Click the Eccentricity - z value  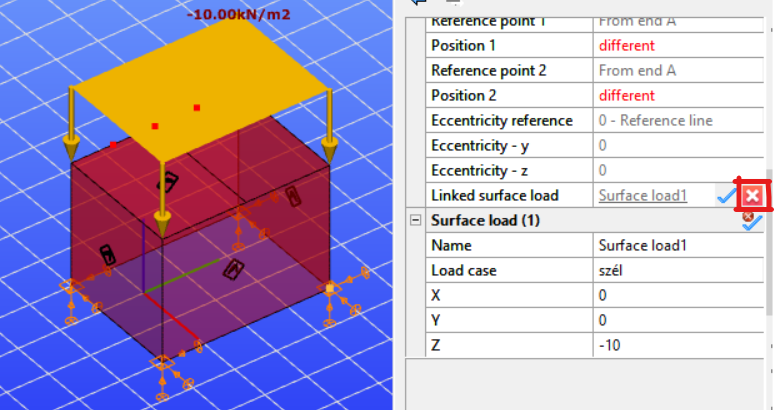point(678,170)
